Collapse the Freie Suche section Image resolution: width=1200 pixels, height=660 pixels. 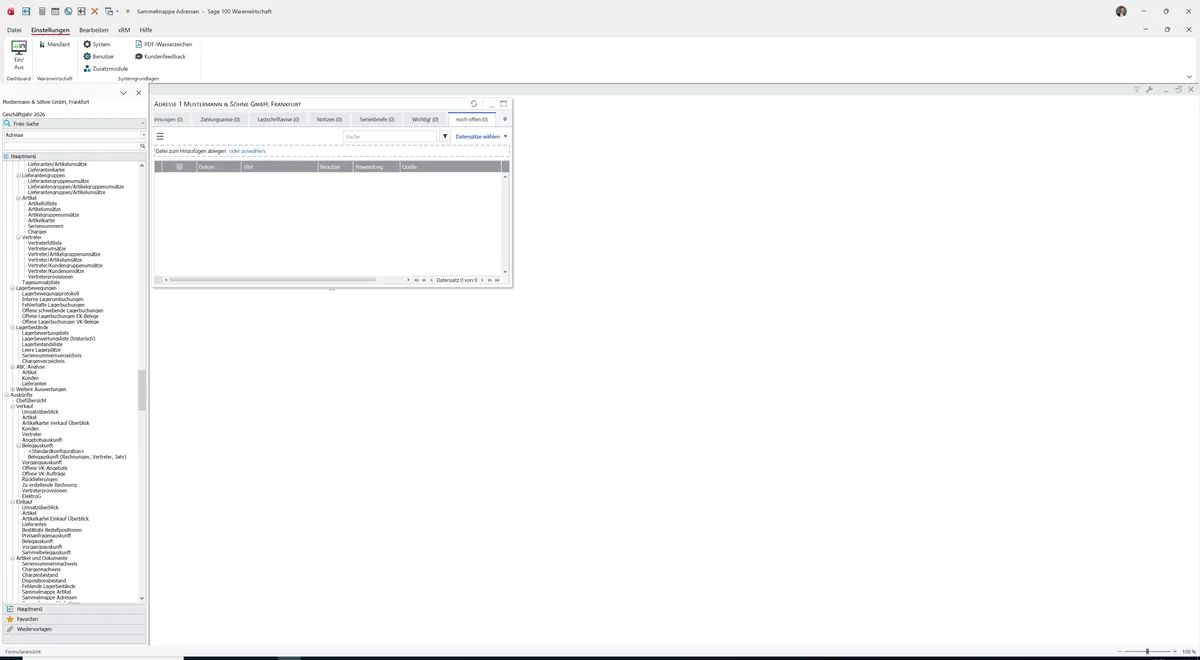tap(143, 124)
